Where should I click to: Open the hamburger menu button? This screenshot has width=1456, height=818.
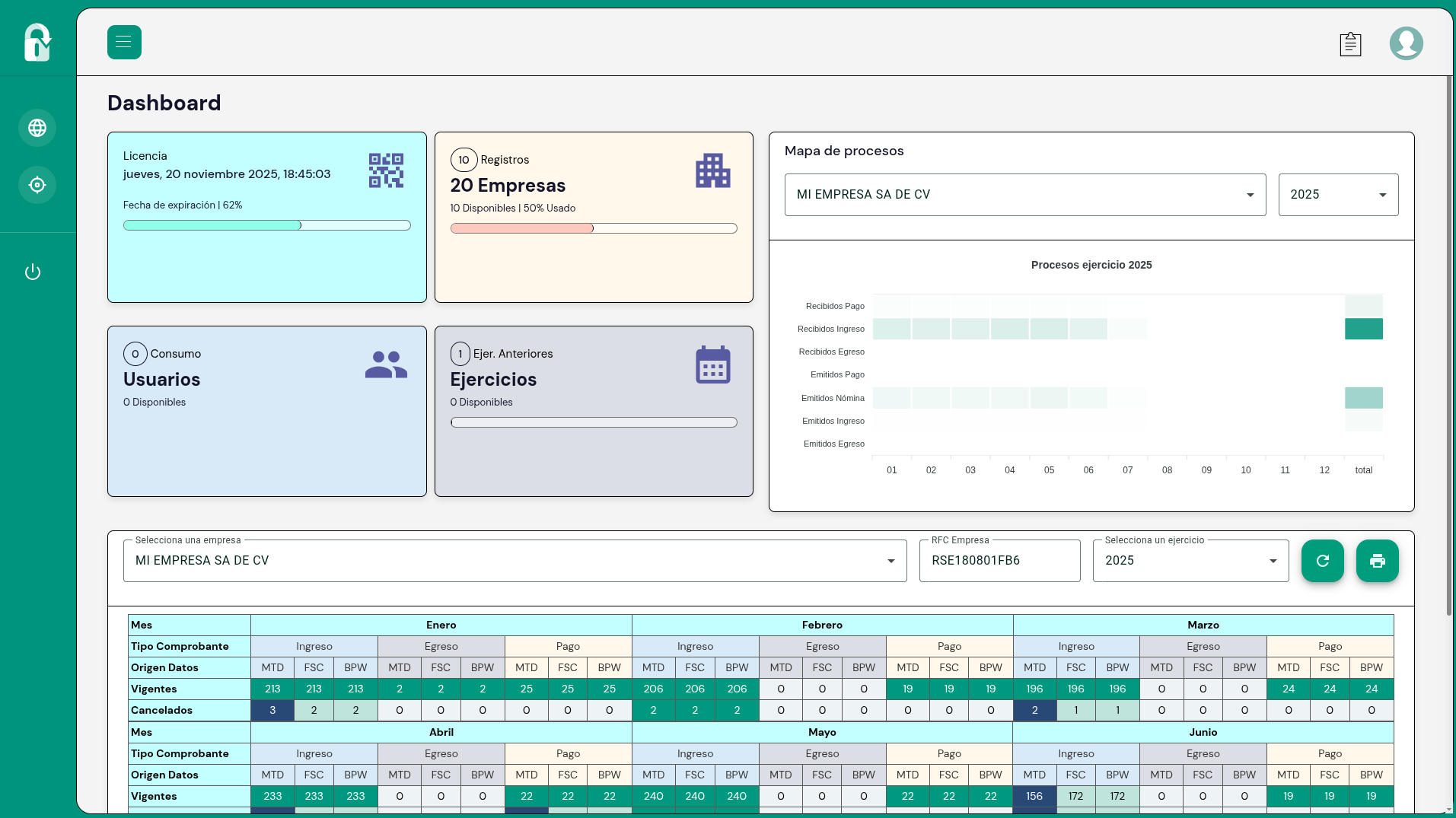pos(124,42)
